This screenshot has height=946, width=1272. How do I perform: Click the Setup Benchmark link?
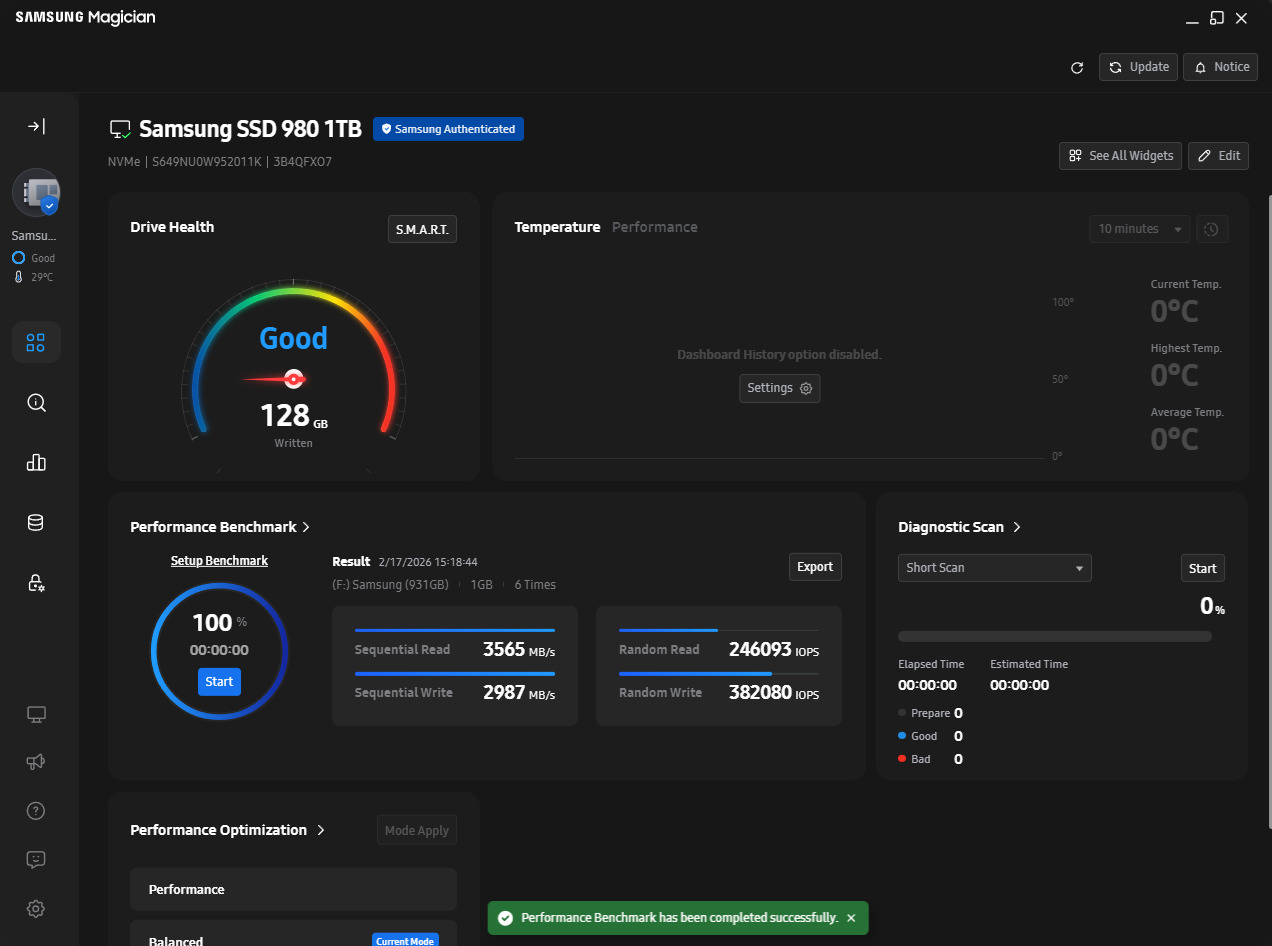point(219,561)
